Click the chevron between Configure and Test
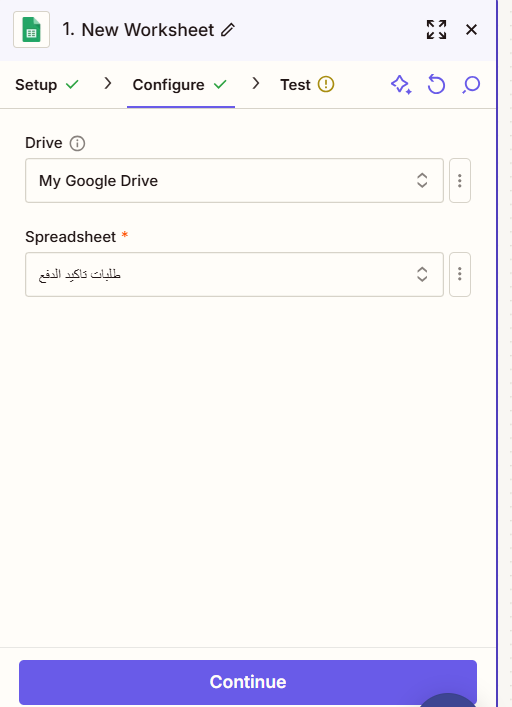512x707 pixels. click(256, 83)
